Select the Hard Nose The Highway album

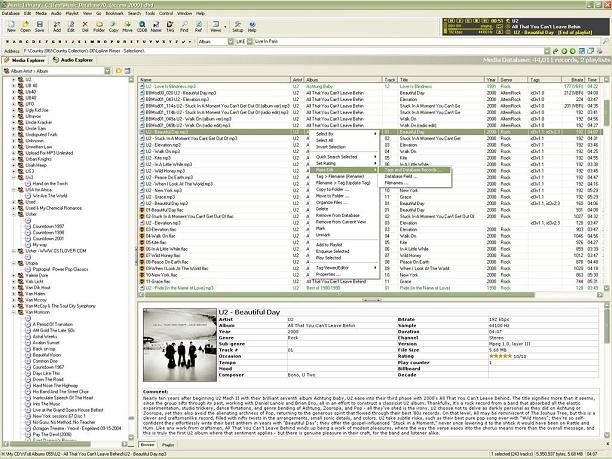(55, 385)
